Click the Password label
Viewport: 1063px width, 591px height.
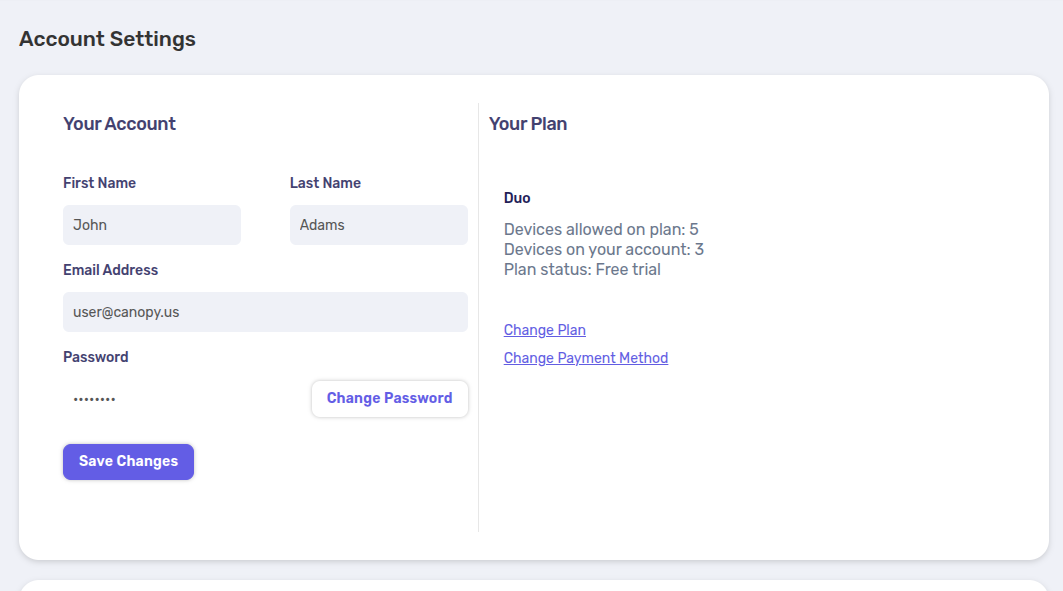click(96, 357)
